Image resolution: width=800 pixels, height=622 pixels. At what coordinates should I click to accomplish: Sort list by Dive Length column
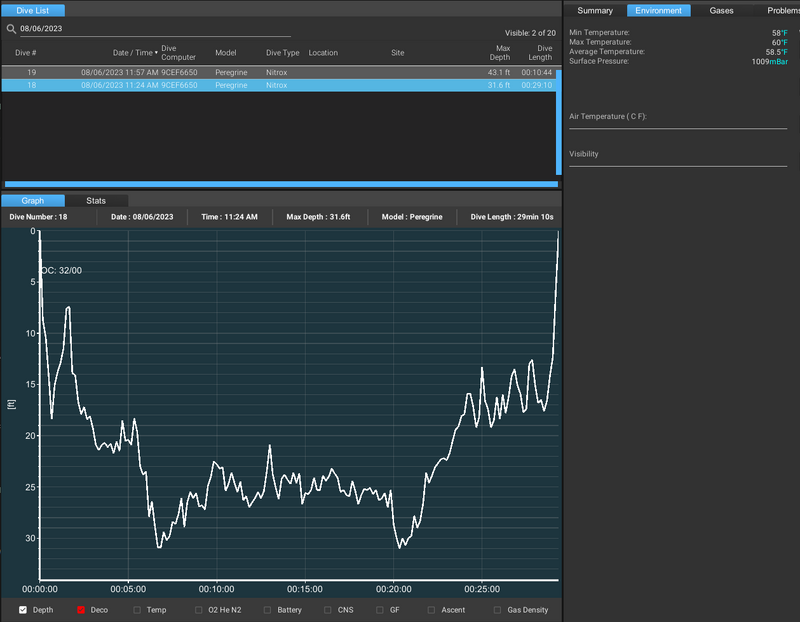[x=540, y=52]
